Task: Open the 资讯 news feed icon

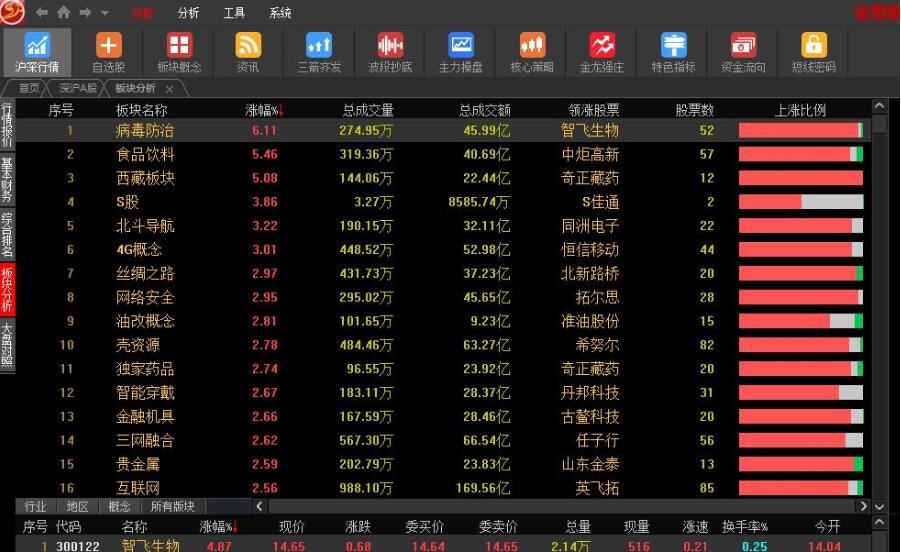Action: pos(248,52)
